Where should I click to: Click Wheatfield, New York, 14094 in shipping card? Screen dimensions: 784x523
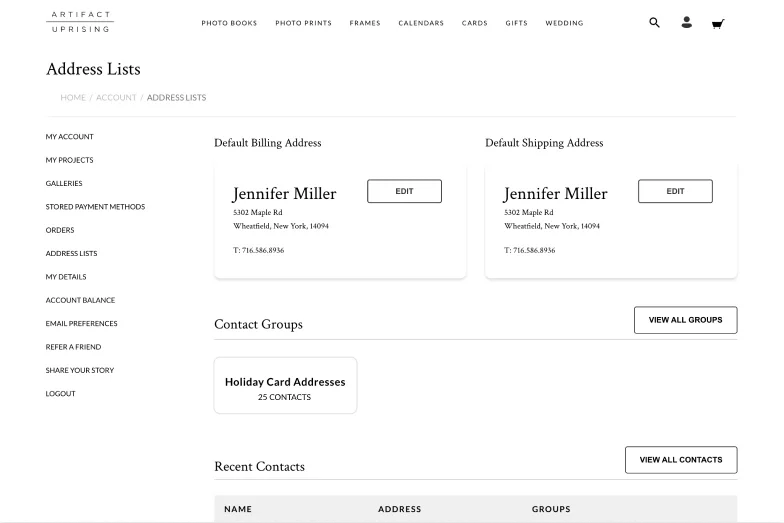point(552,226)
